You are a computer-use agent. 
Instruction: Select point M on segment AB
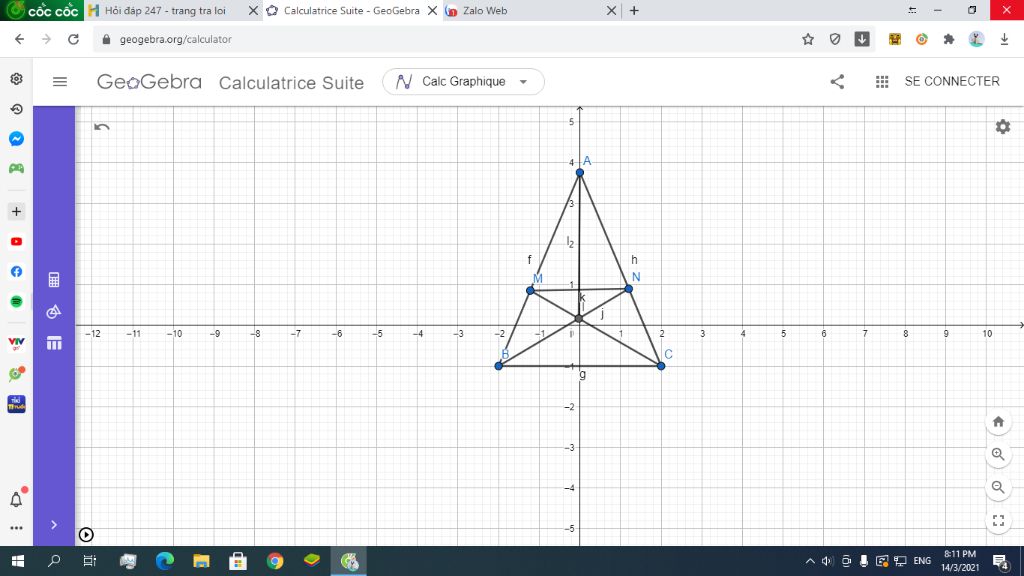530,291
